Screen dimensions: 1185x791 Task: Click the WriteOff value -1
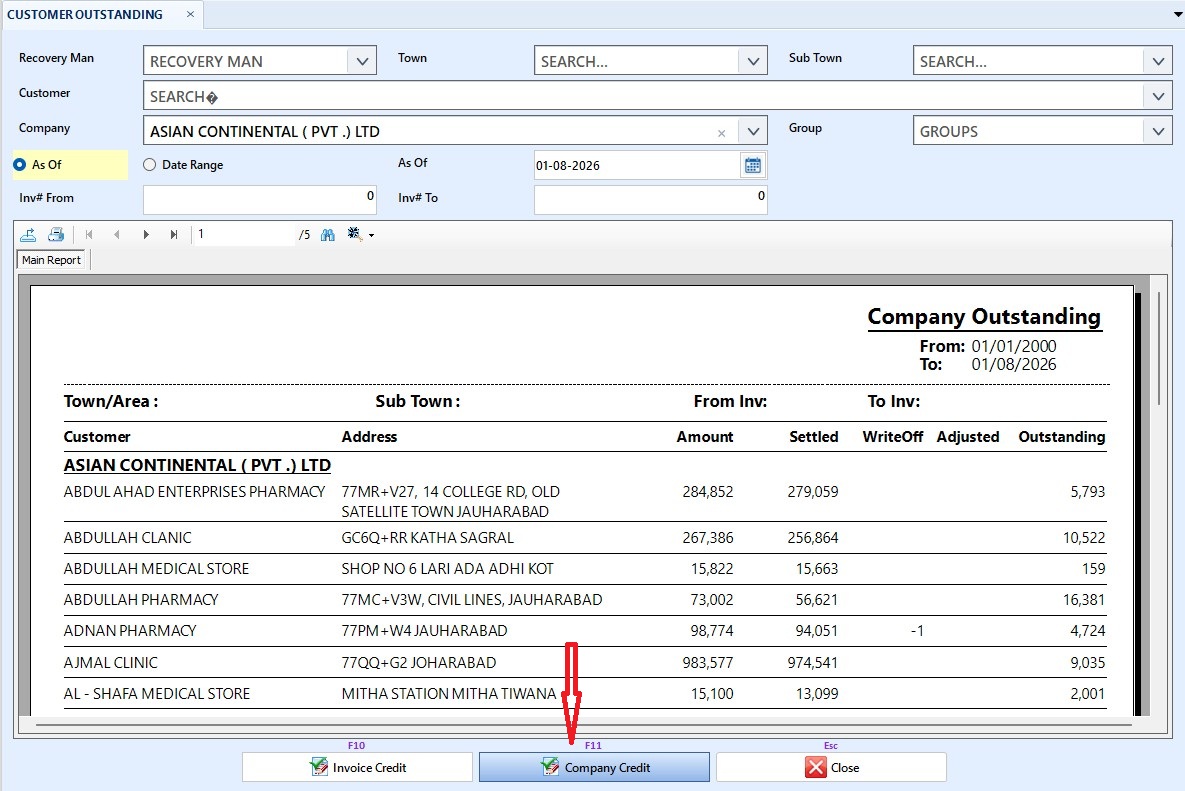(x=917, y=631)
